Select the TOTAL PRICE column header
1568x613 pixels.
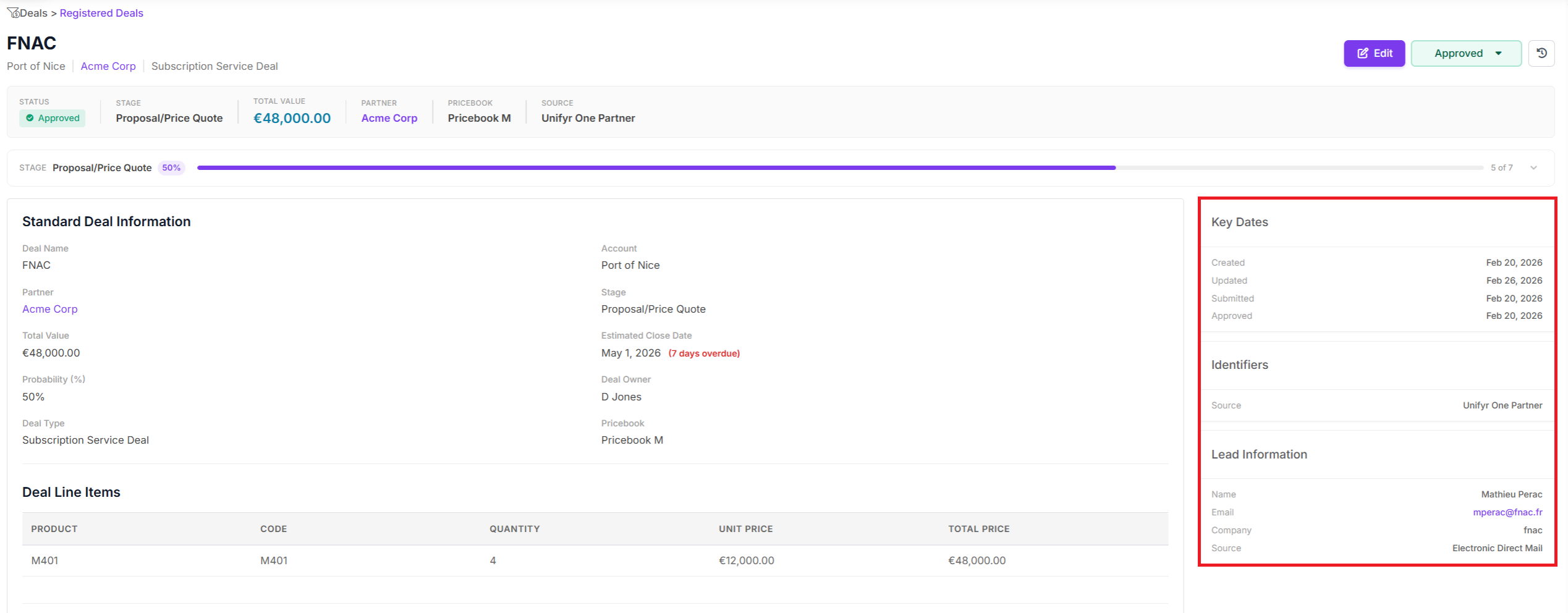979,529
